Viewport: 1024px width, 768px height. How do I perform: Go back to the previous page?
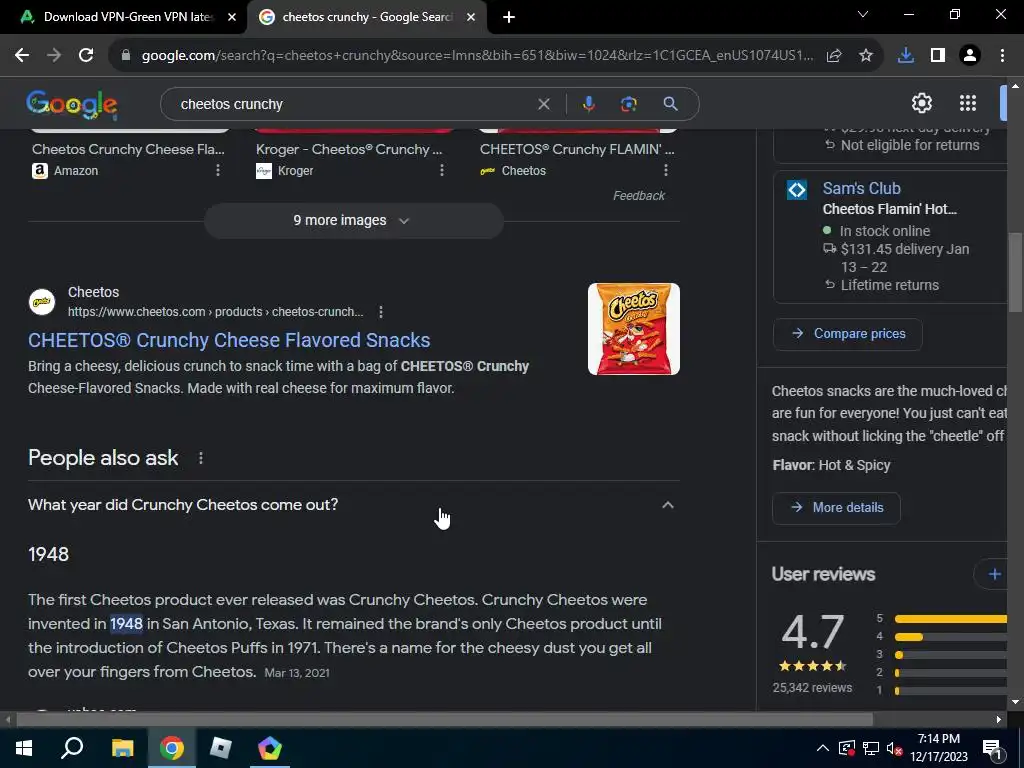[x=22, y=56]
